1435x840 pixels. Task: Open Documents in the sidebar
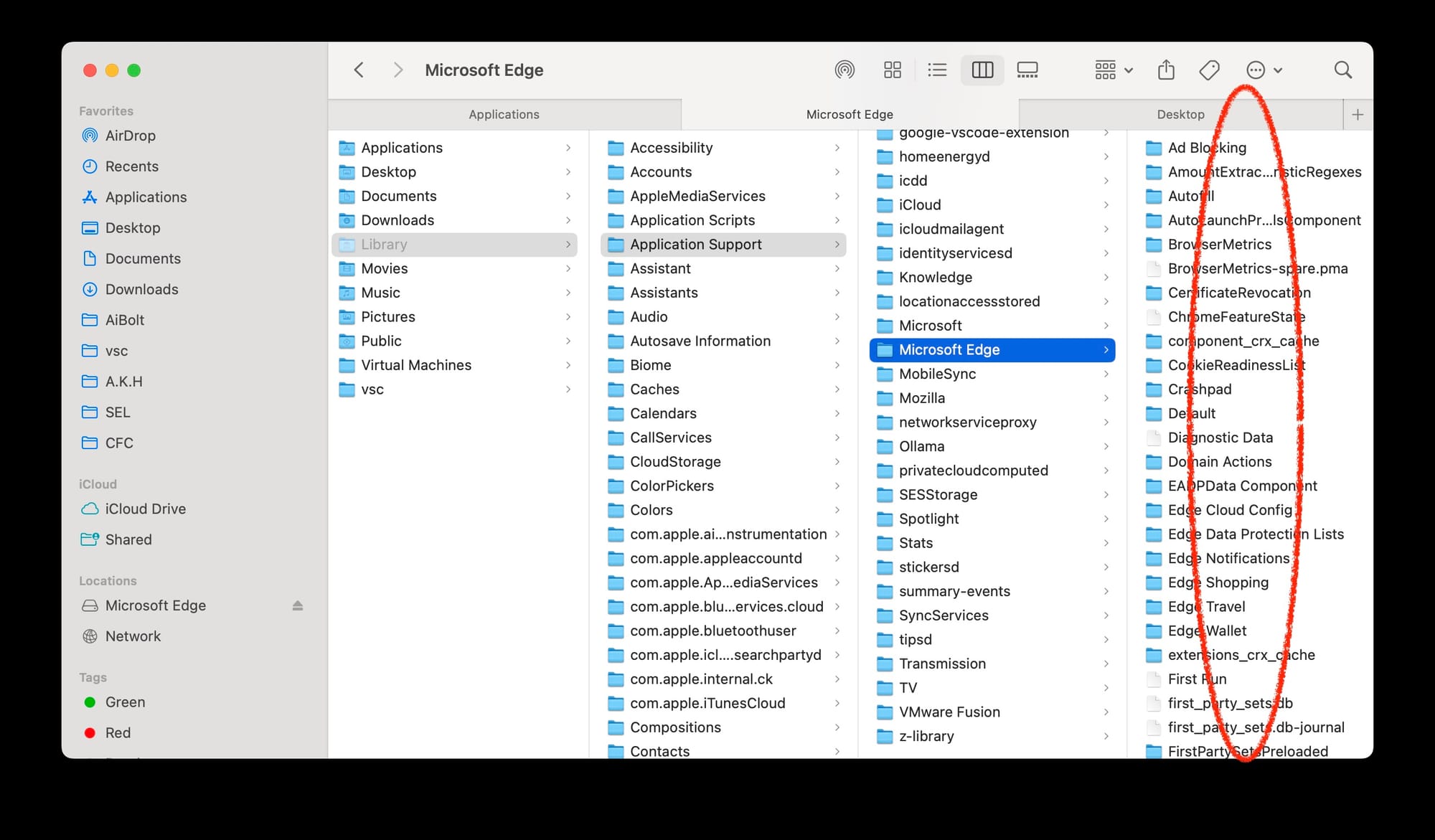point(143,259)
